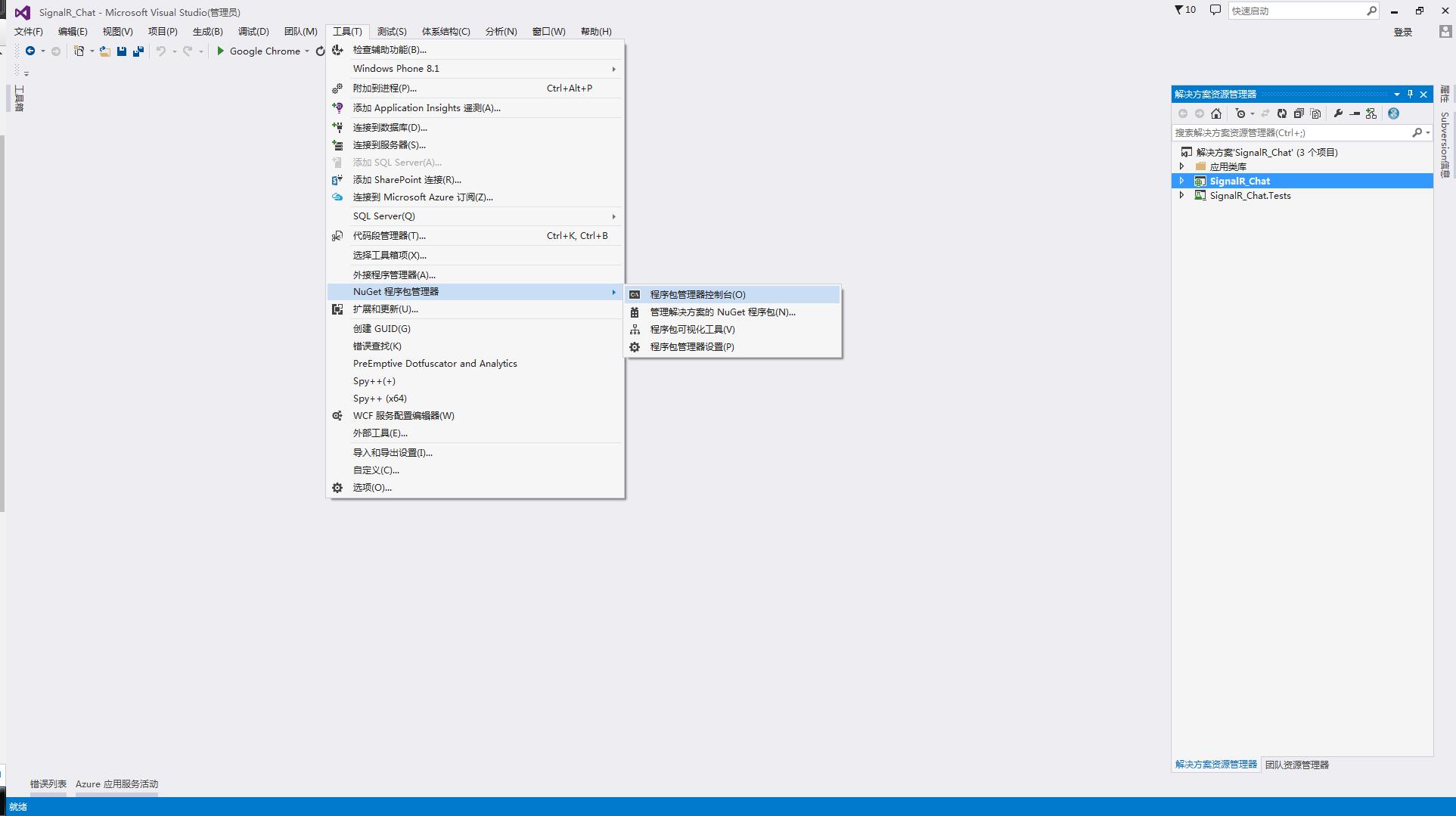Expand the SignalR_Chat project node

coord(1182,181)
